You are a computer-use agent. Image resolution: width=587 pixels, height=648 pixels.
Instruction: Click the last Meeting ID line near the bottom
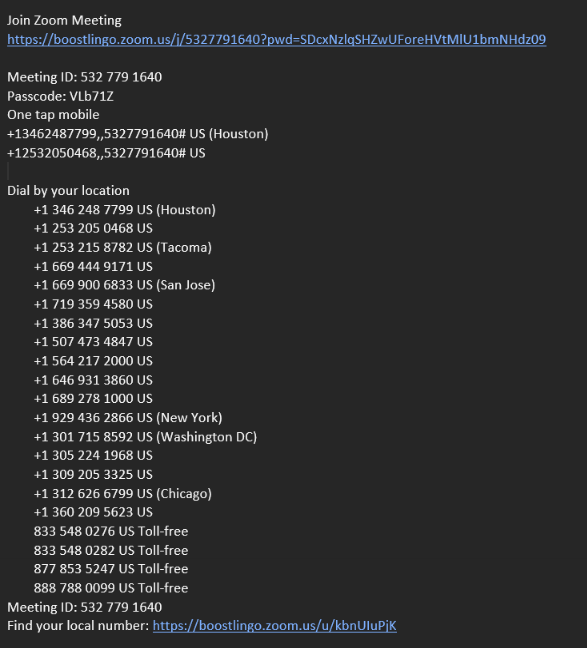84,607
